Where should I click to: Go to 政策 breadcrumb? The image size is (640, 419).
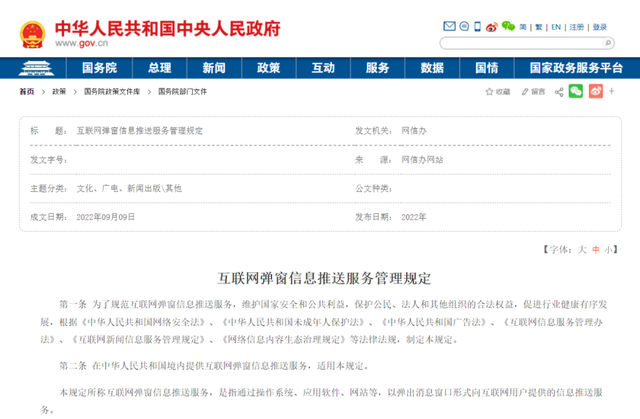(x=59, y=92)
